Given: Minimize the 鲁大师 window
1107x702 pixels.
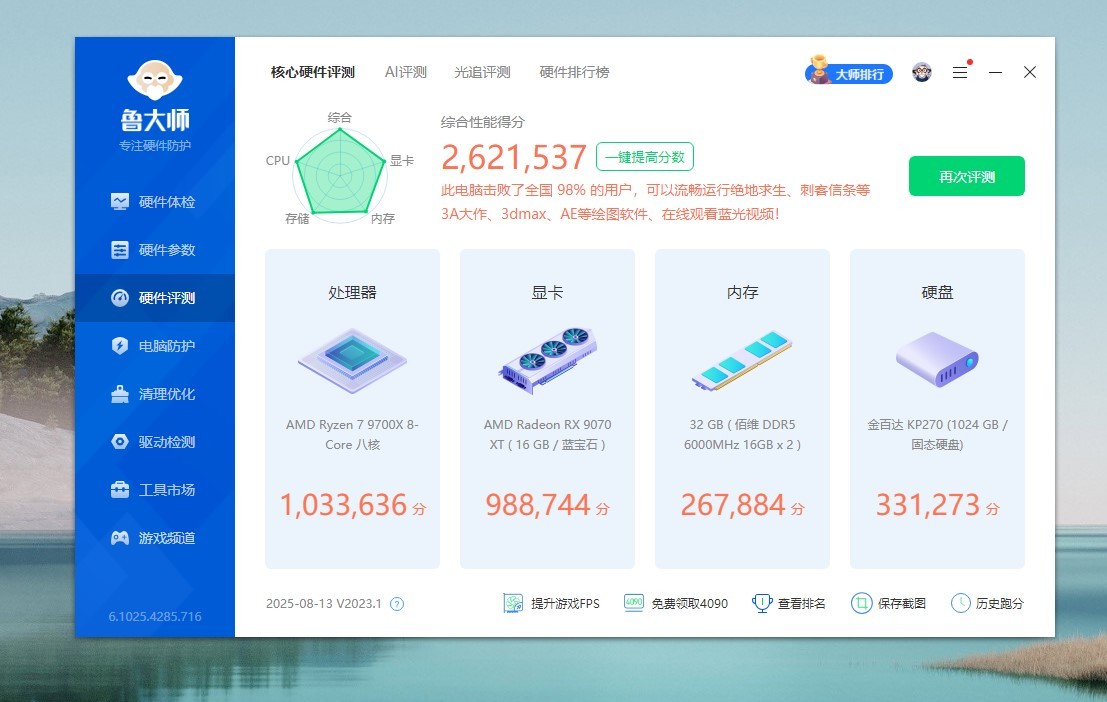Looking at the screenshot, I should pos(995,72).
